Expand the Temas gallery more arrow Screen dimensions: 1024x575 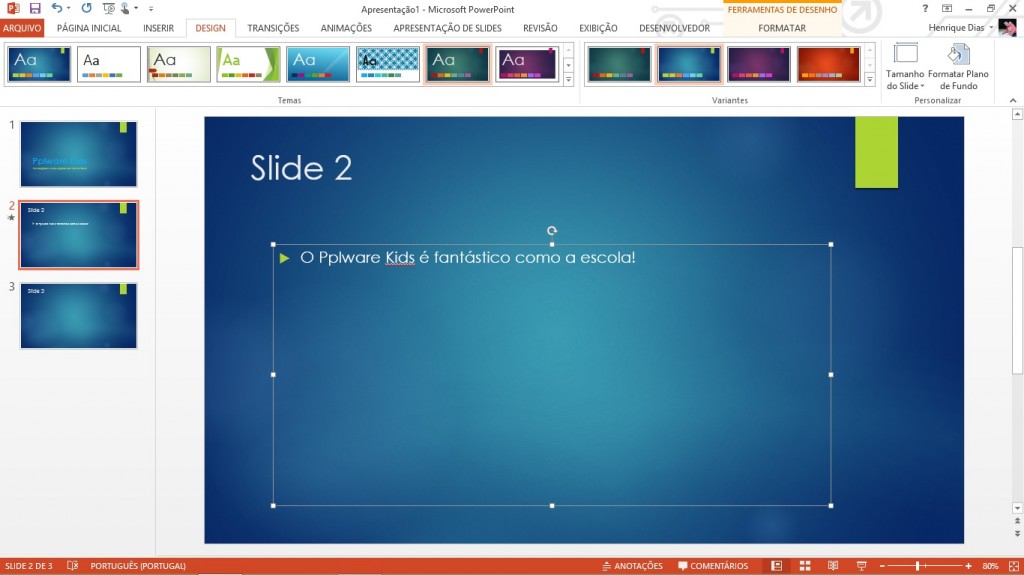pyautogui.click(x=569, y=79)
